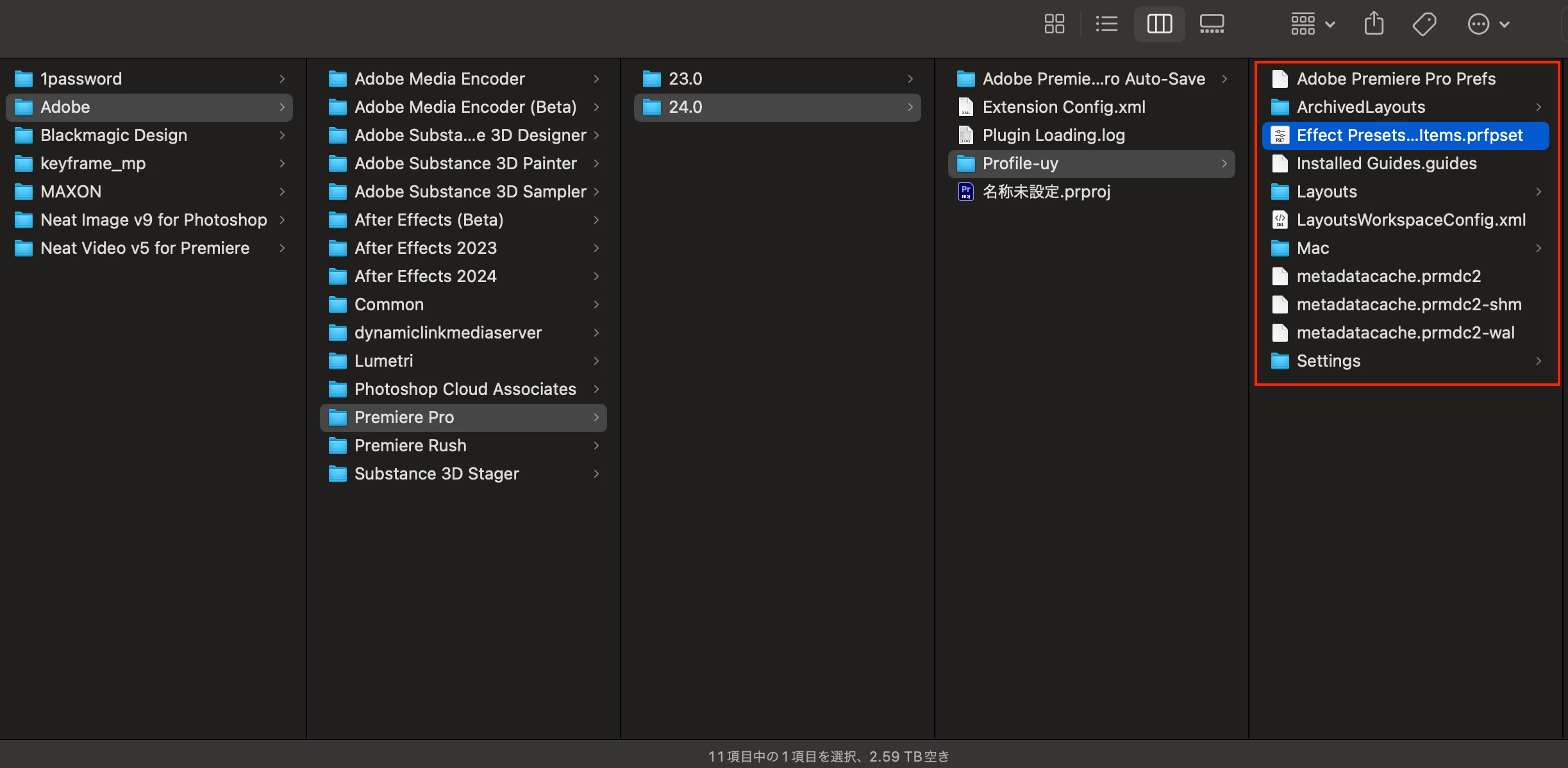Expand the ArchivedLayouts folder chevron
Screen dimensions: 1568x768
[x=1539, y=107]
